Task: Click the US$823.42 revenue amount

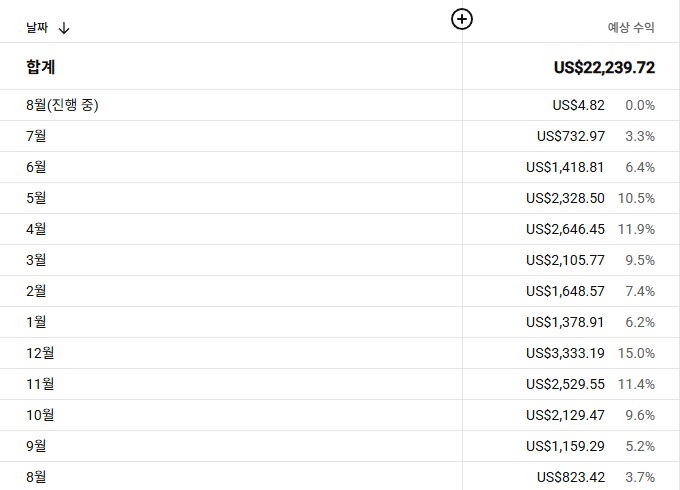Action: click(571, 477)
